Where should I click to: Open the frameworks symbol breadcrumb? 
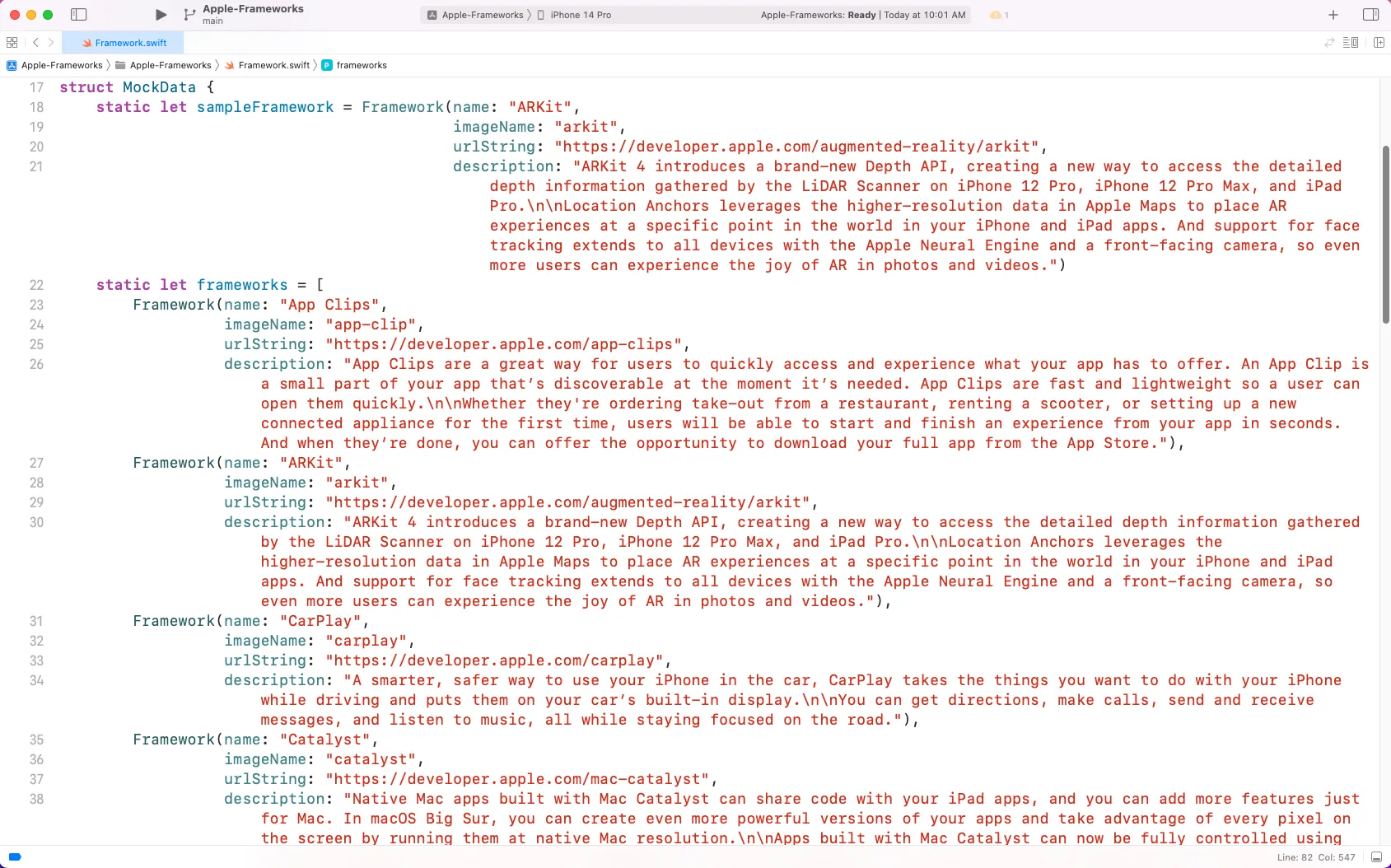tap(354, 65)
